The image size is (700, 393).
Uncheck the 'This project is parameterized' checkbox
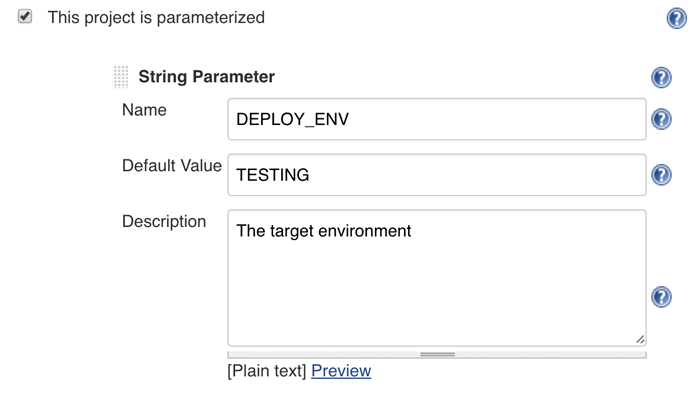tap(25, 17)
